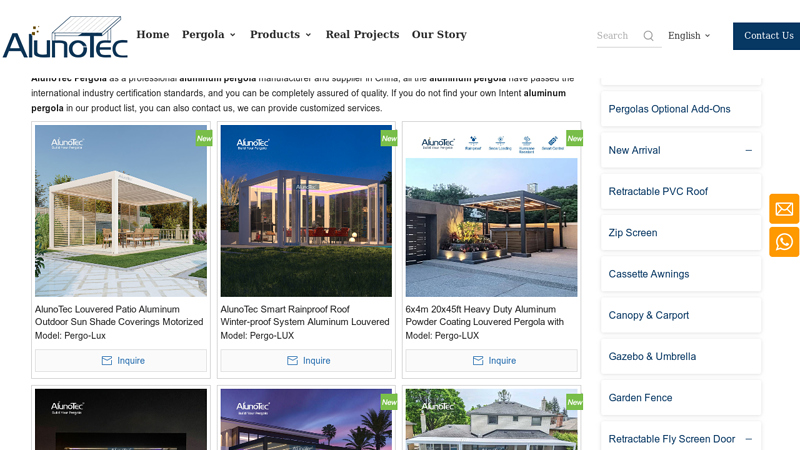Image resolution: width=800 pixels, height=450 pixels.
Task: Open the orange email contact icon
Action: (784, 209)
